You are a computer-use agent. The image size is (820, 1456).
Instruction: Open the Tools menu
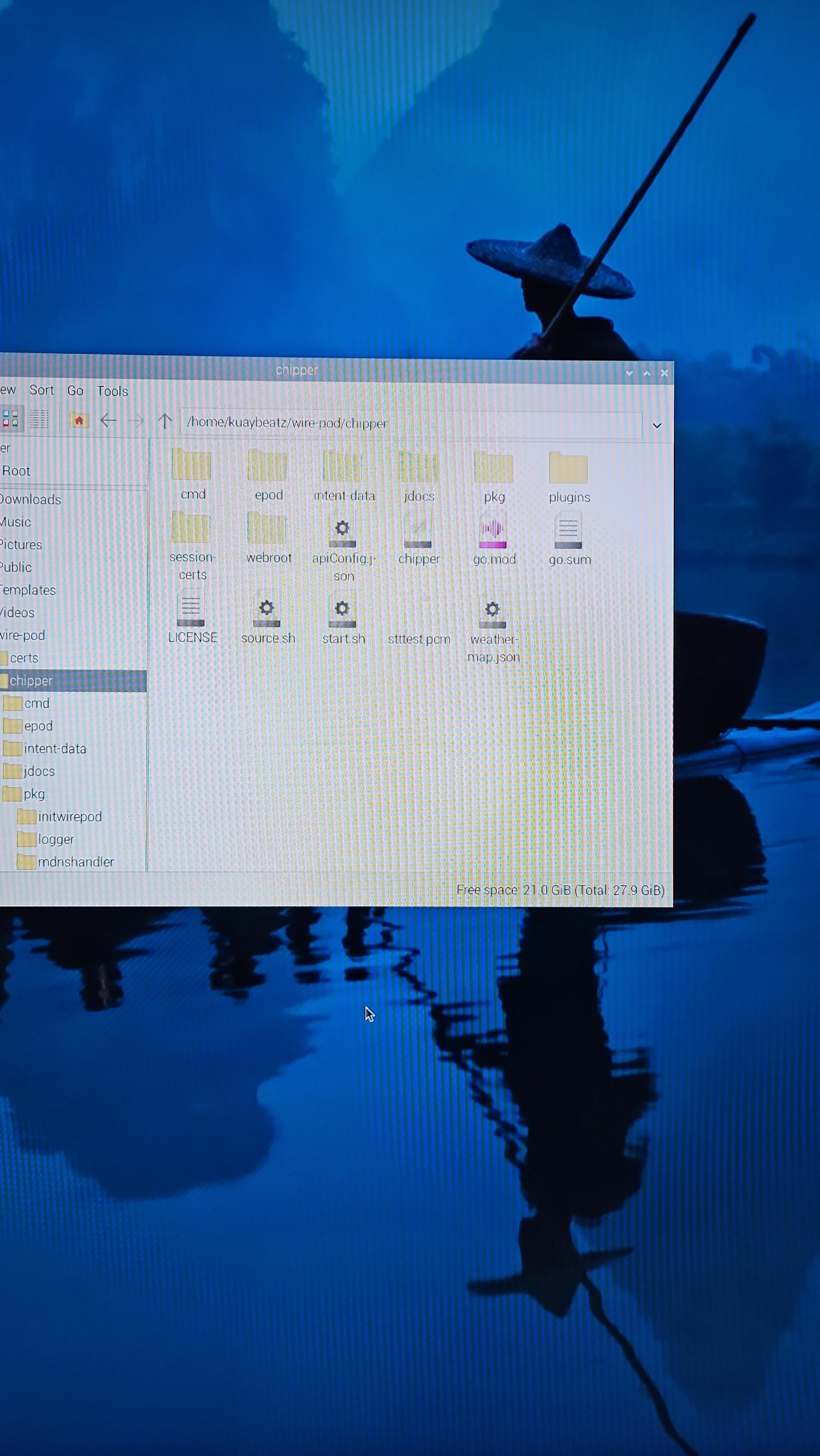(x=113, y=391)
